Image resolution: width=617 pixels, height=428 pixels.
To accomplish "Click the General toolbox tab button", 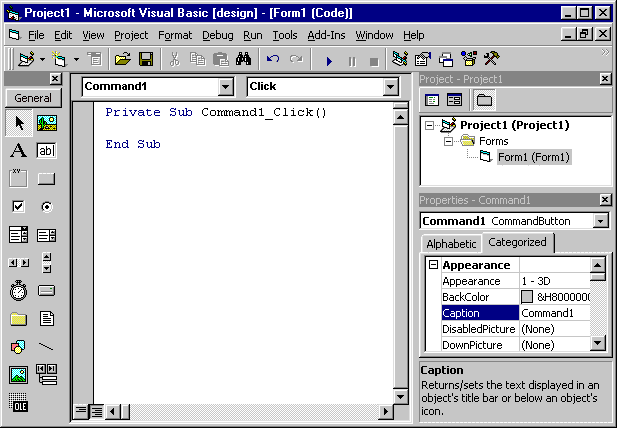I will click(33, 98).
